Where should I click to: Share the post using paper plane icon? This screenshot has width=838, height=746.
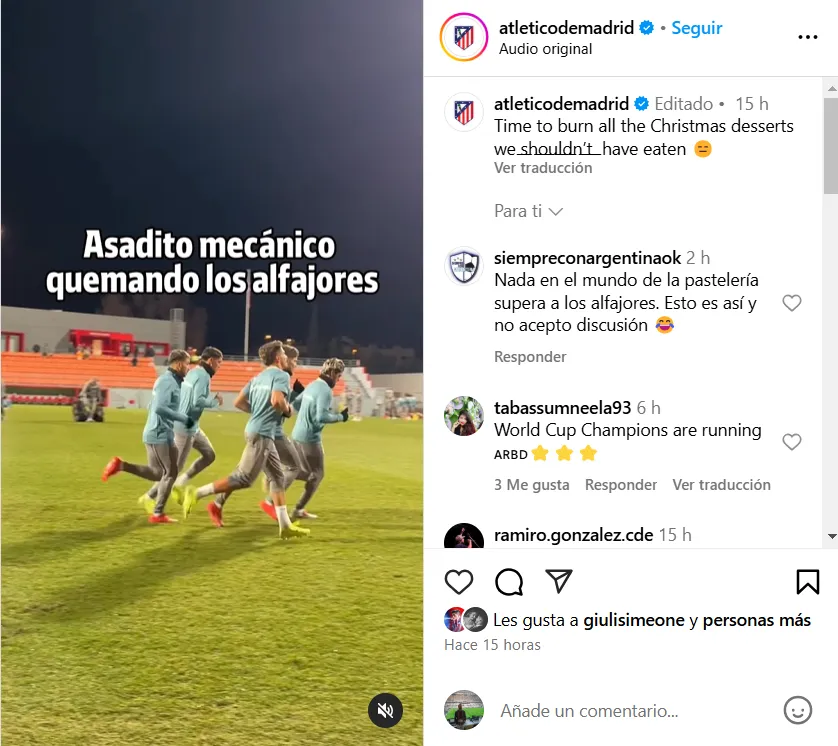coord(558,581)
